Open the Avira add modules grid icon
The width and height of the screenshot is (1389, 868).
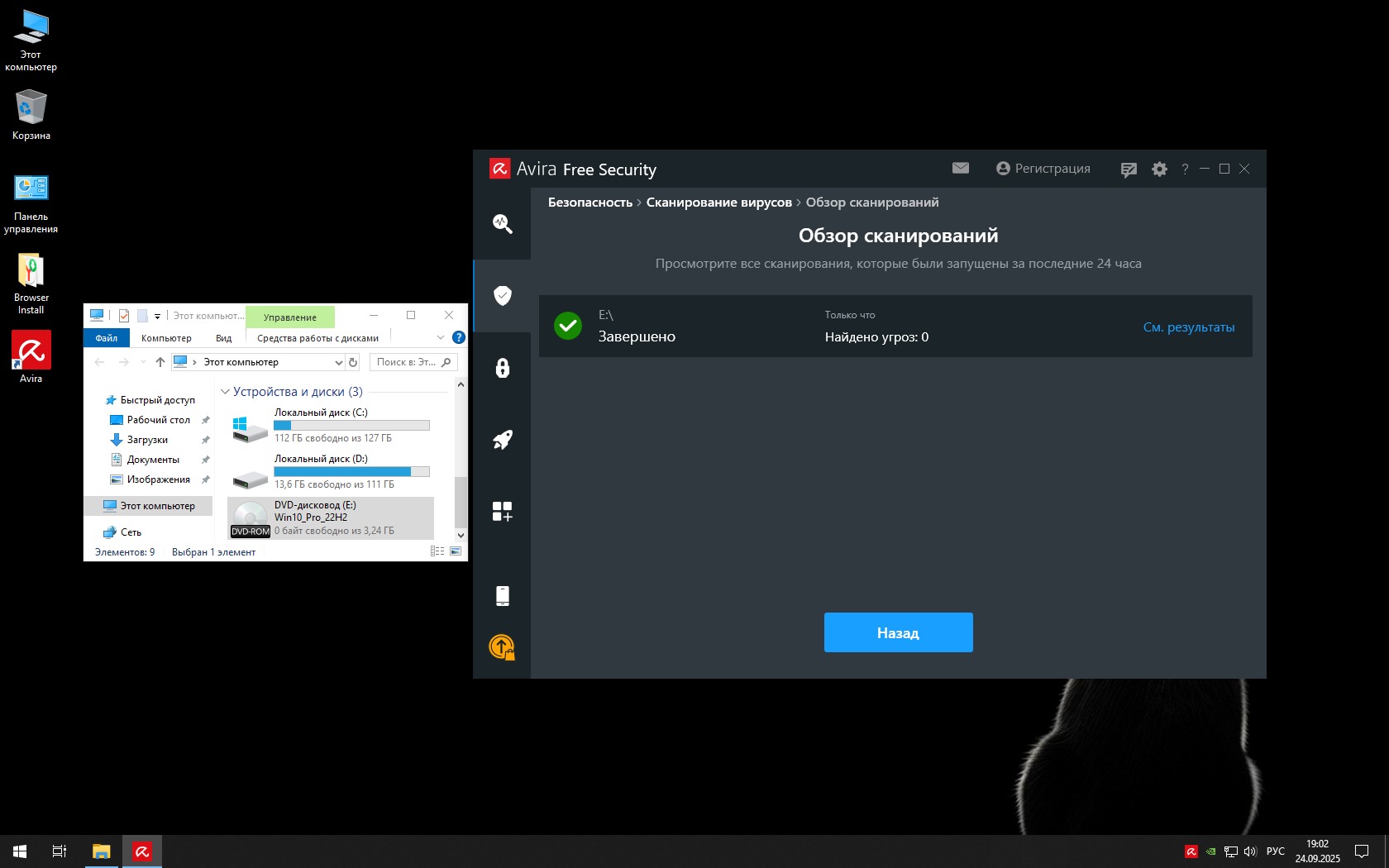tap(502, 512)
